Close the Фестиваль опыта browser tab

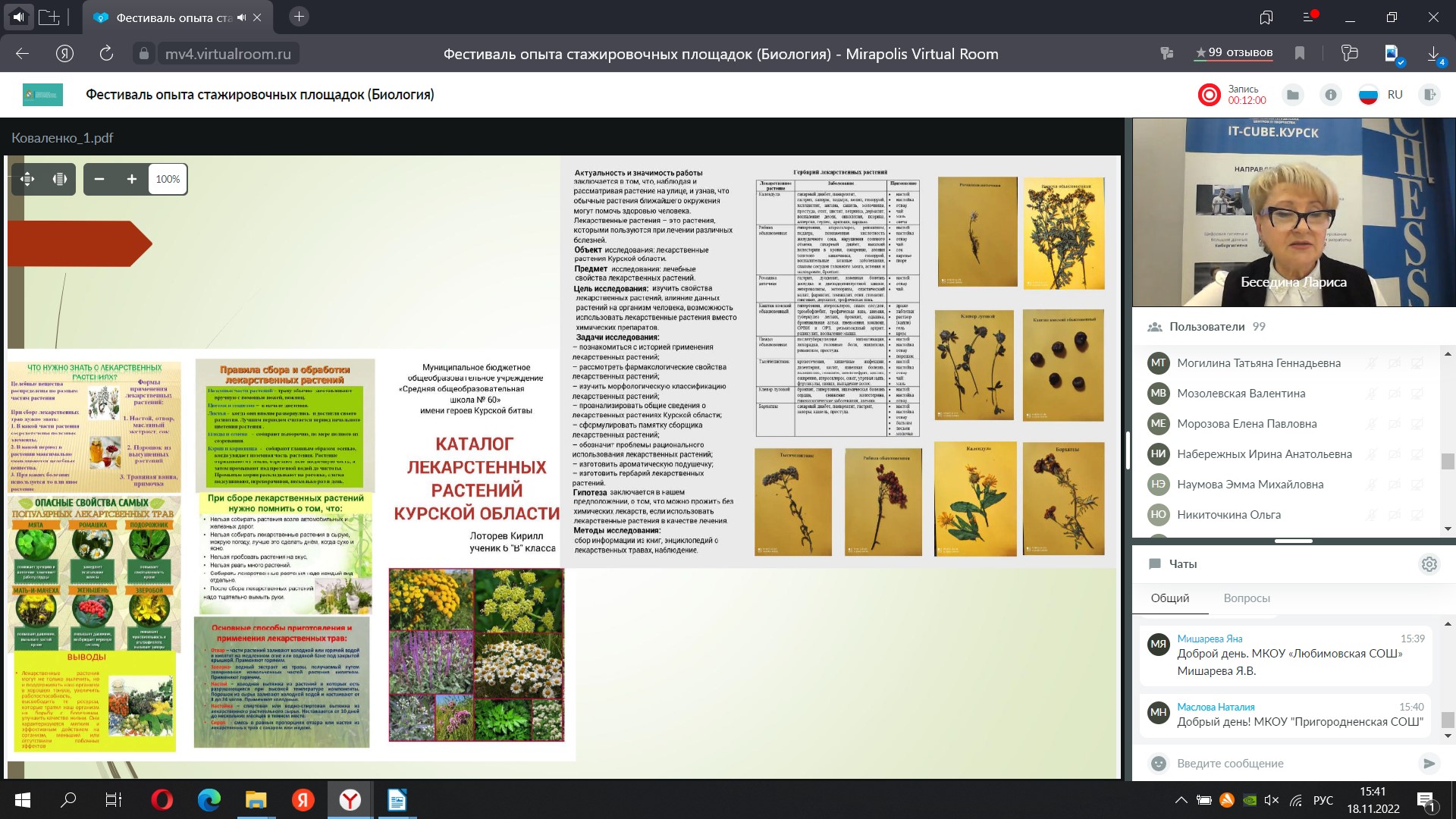258,17
